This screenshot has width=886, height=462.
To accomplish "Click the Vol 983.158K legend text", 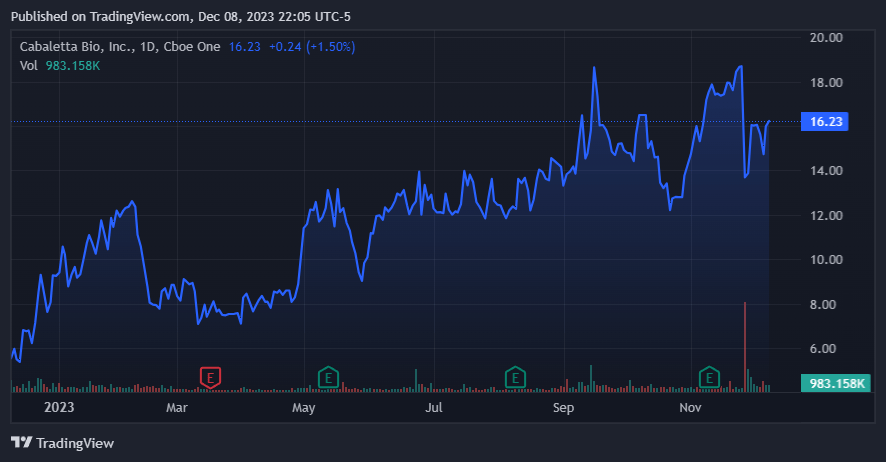I will 60,66.
